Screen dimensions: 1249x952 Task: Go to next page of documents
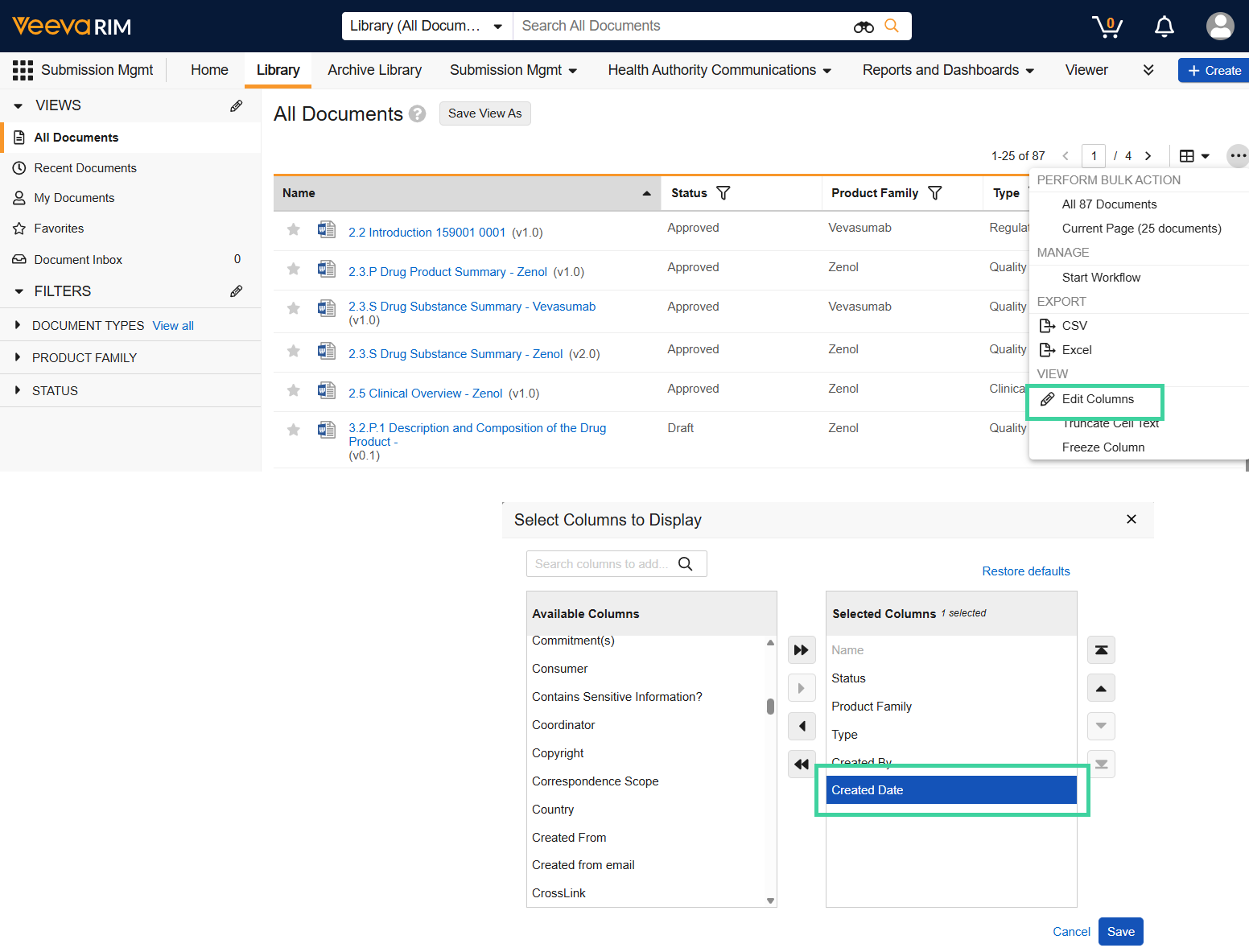[1148, 156]
